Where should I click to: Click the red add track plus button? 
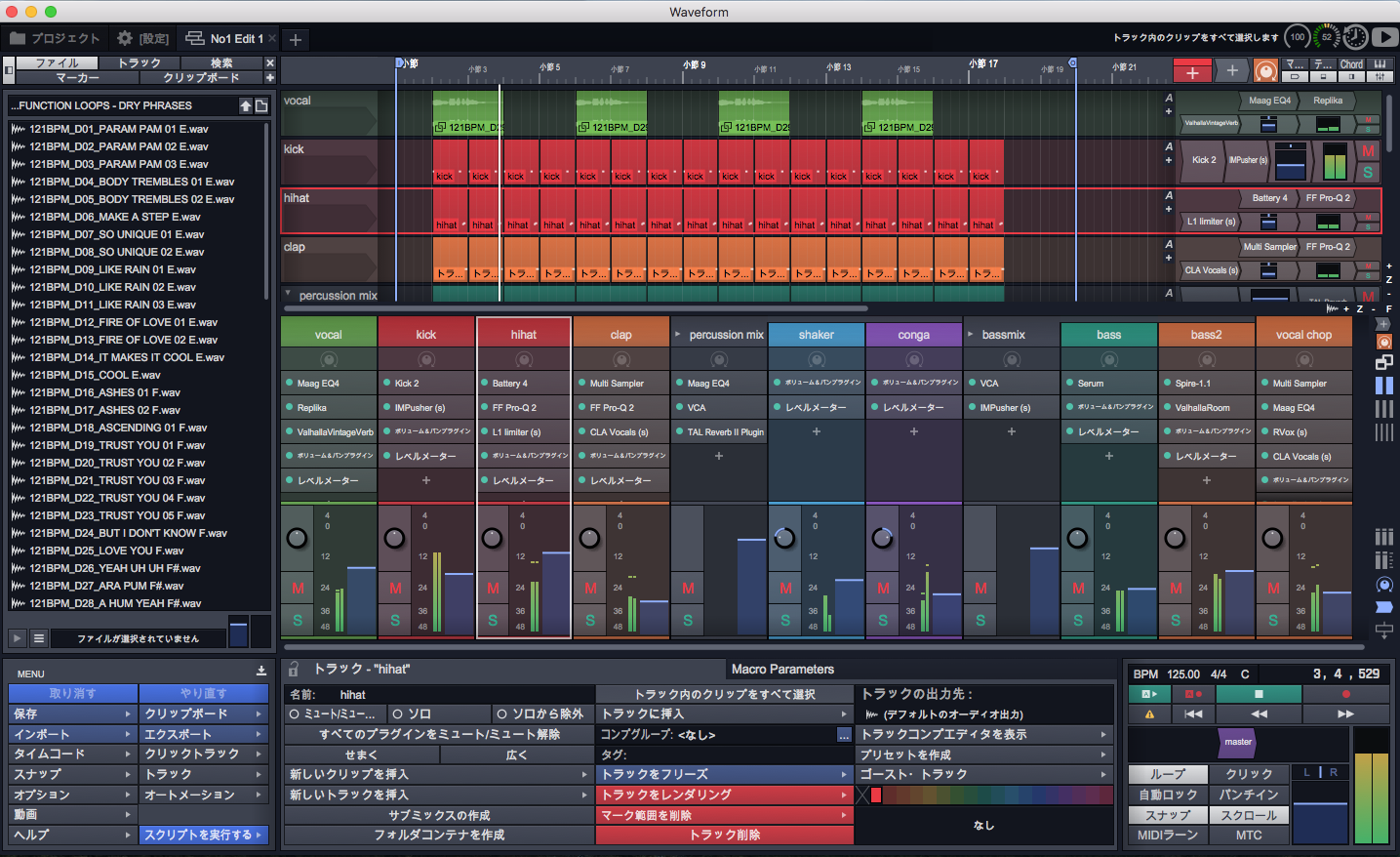coord(1192,71)
